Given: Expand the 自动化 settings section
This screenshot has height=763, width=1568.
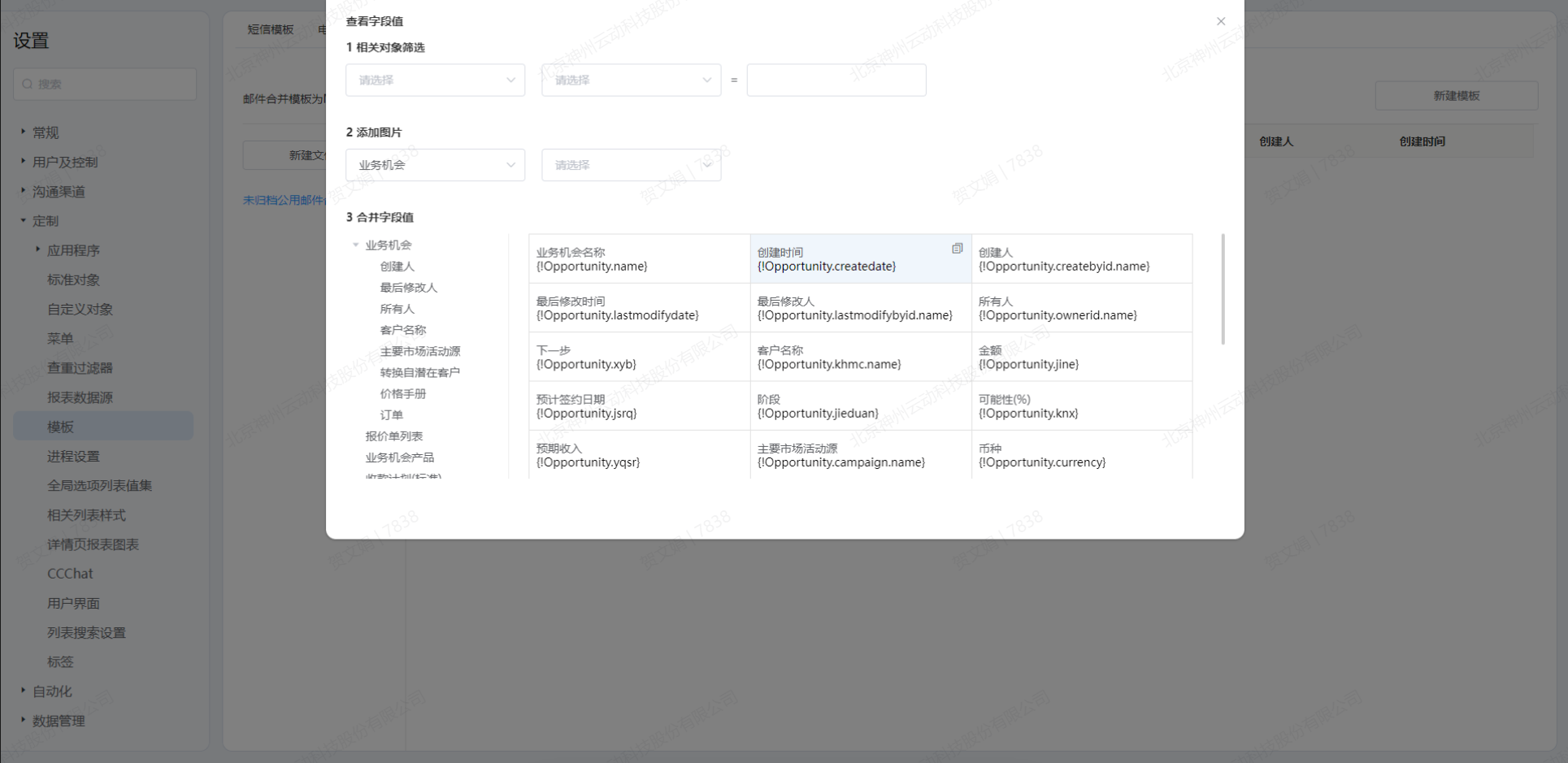Looking at the screenshot, I should [52, 691].
